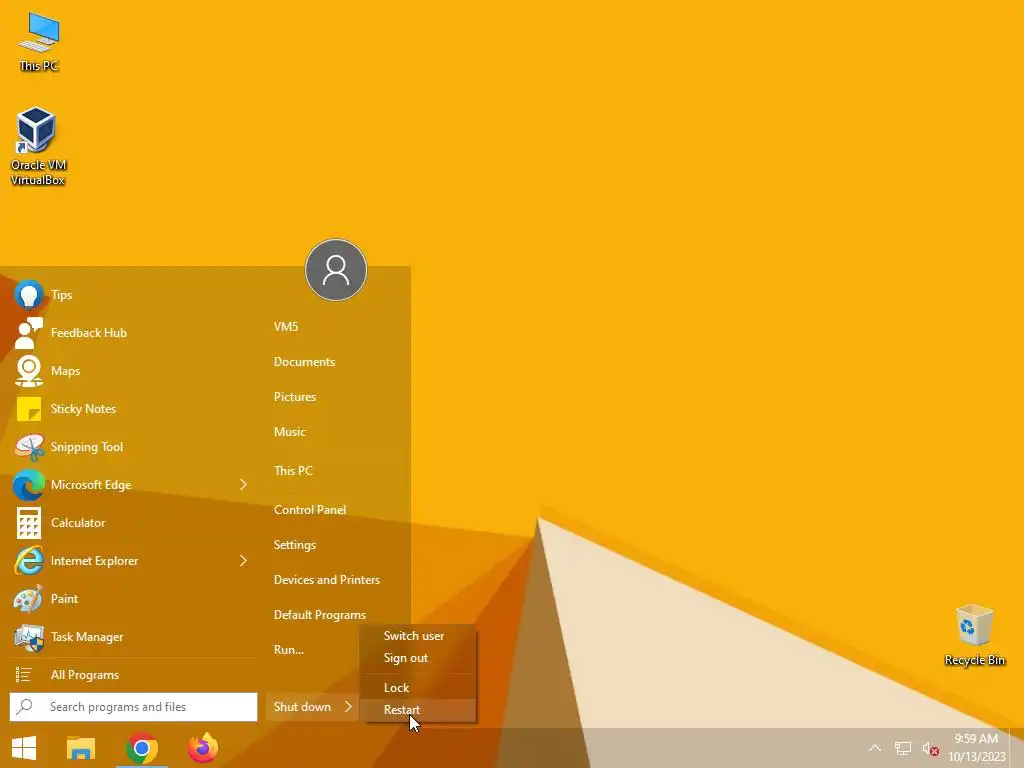Open the Tips app icon

[x=29, y=295]
